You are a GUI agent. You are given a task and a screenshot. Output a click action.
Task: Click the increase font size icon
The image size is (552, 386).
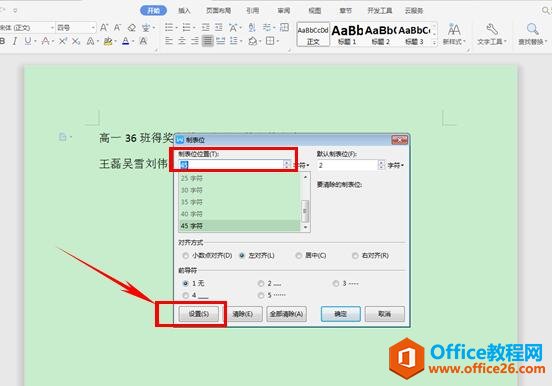point(104,27)
